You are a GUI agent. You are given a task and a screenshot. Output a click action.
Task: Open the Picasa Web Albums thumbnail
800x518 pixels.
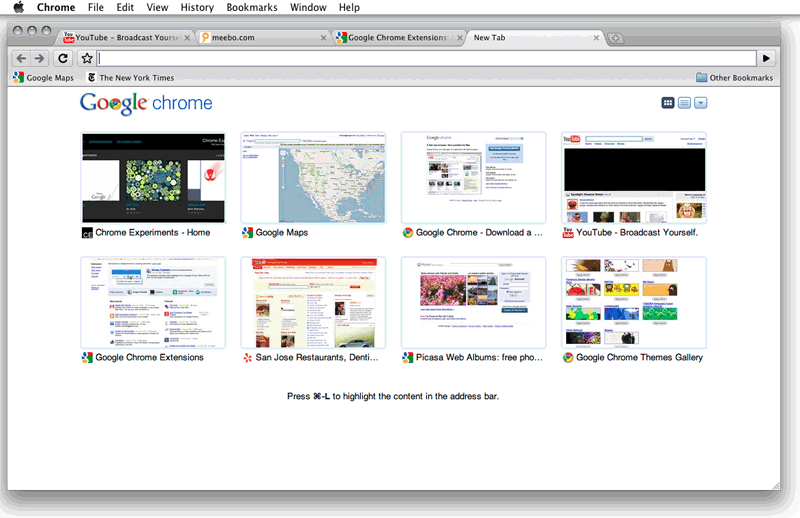(473, 303)
